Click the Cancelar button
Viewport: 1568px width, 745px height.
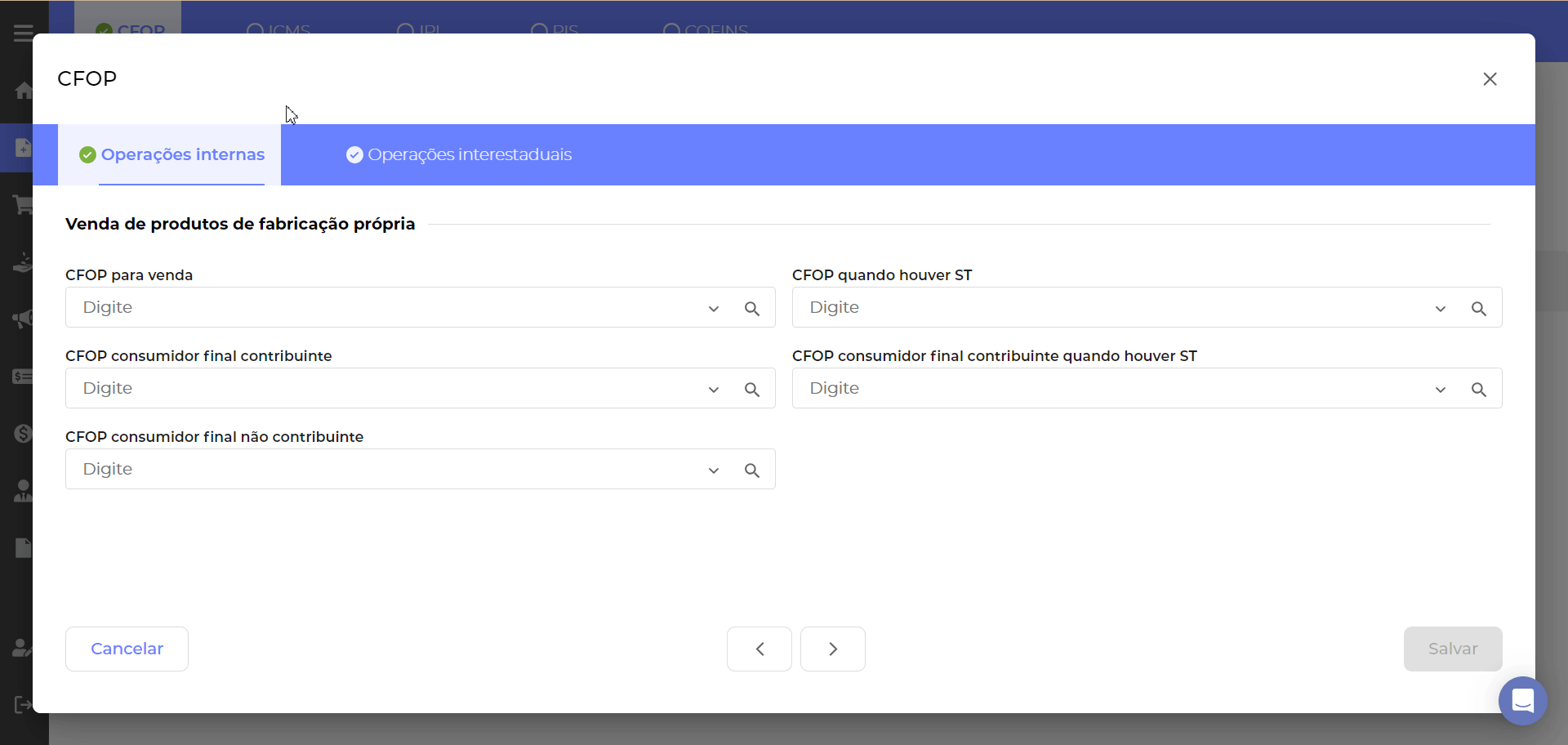tap(127, 649)
